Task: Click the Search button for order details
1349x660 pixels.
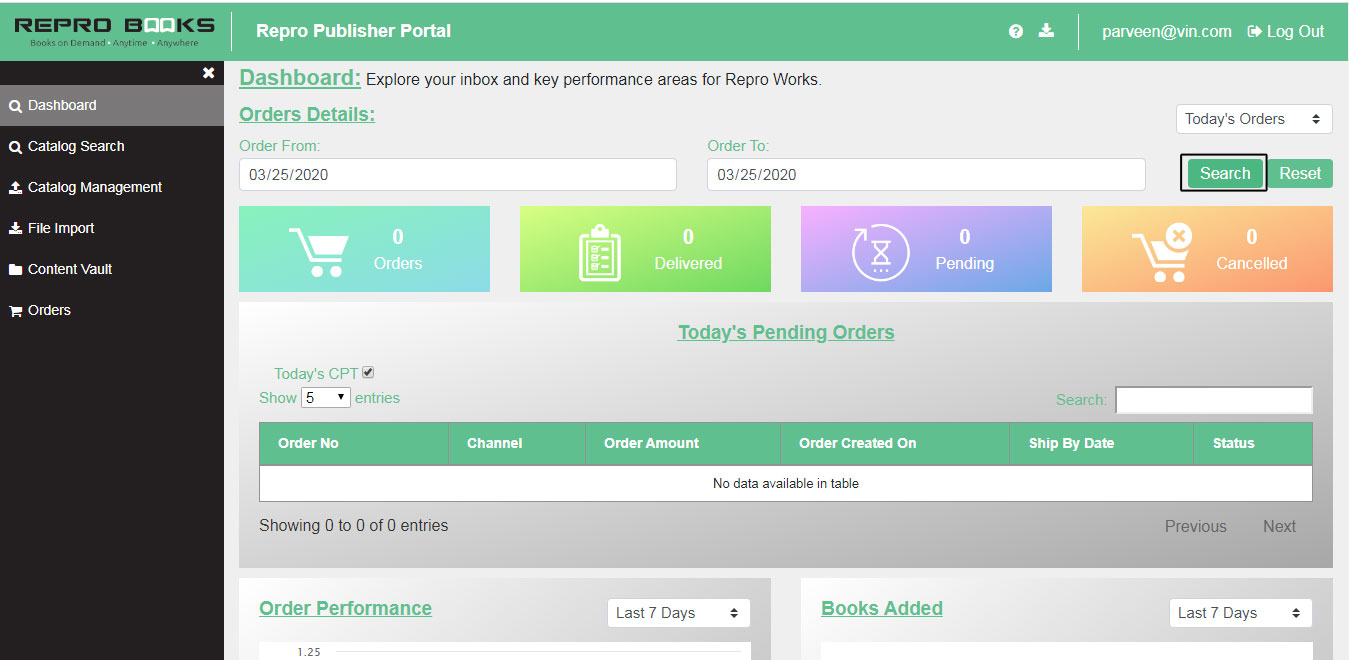Action: pyautogui.click(x=1223, y=172)
